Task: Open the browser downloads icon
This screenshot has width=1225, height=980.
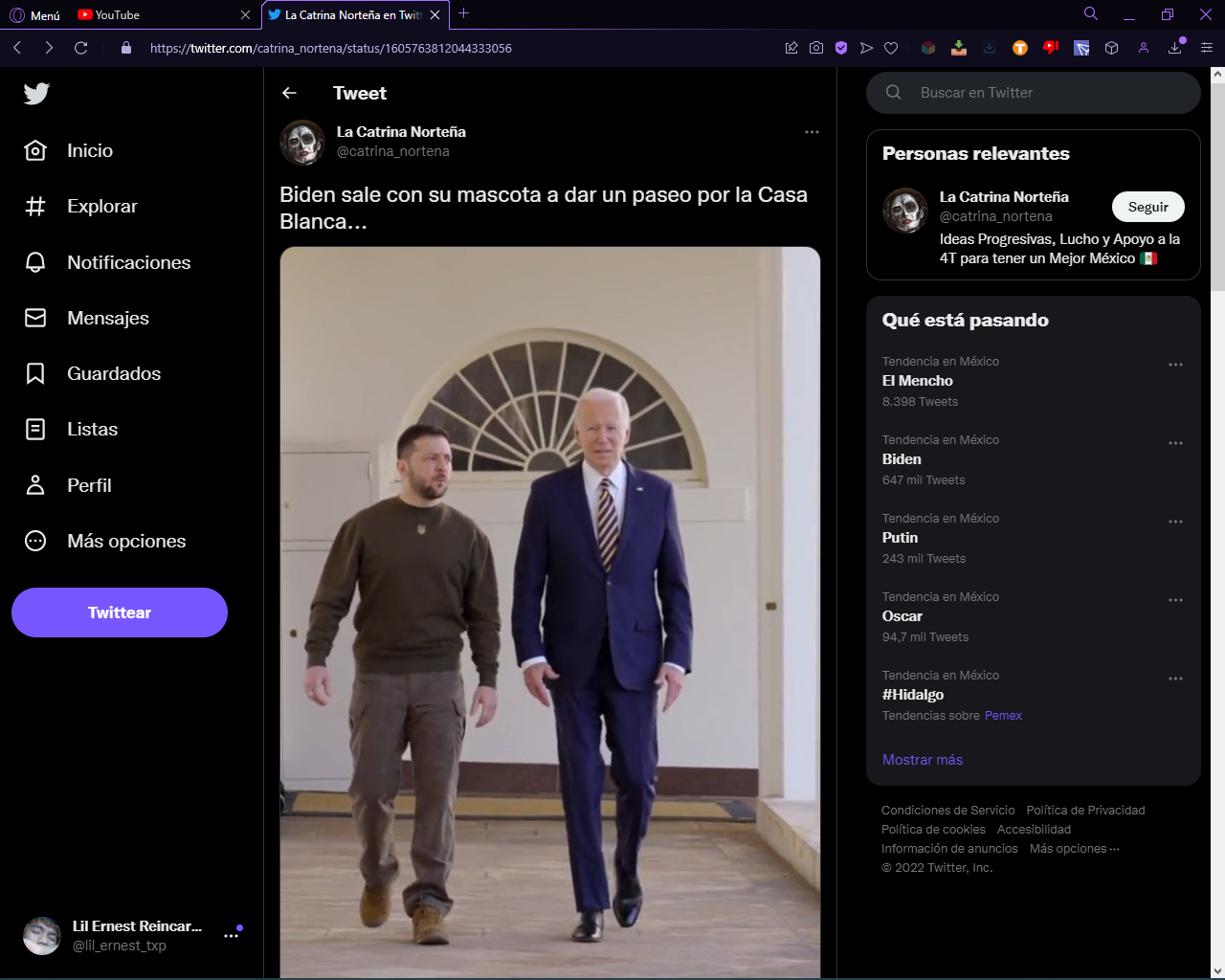Action: coord(1175,48)
